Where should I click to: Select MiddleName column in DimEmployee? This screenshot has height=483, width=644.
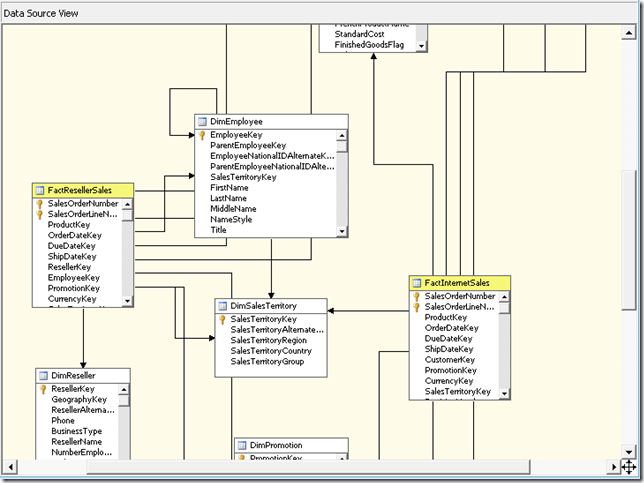pyautogui.click(x=233, y=209)
